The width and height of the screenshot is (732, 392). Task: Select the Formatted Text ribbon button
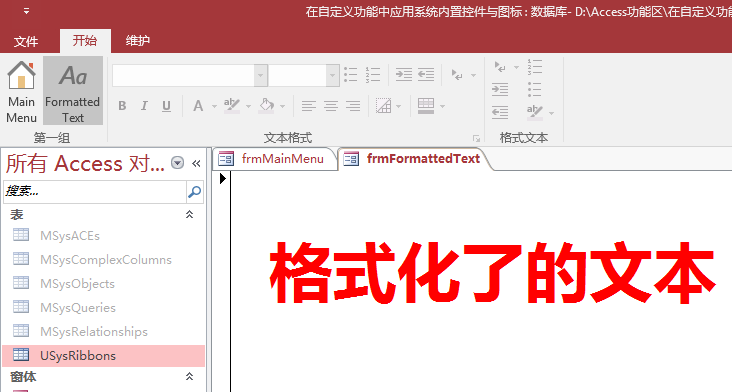coord(73,91)
